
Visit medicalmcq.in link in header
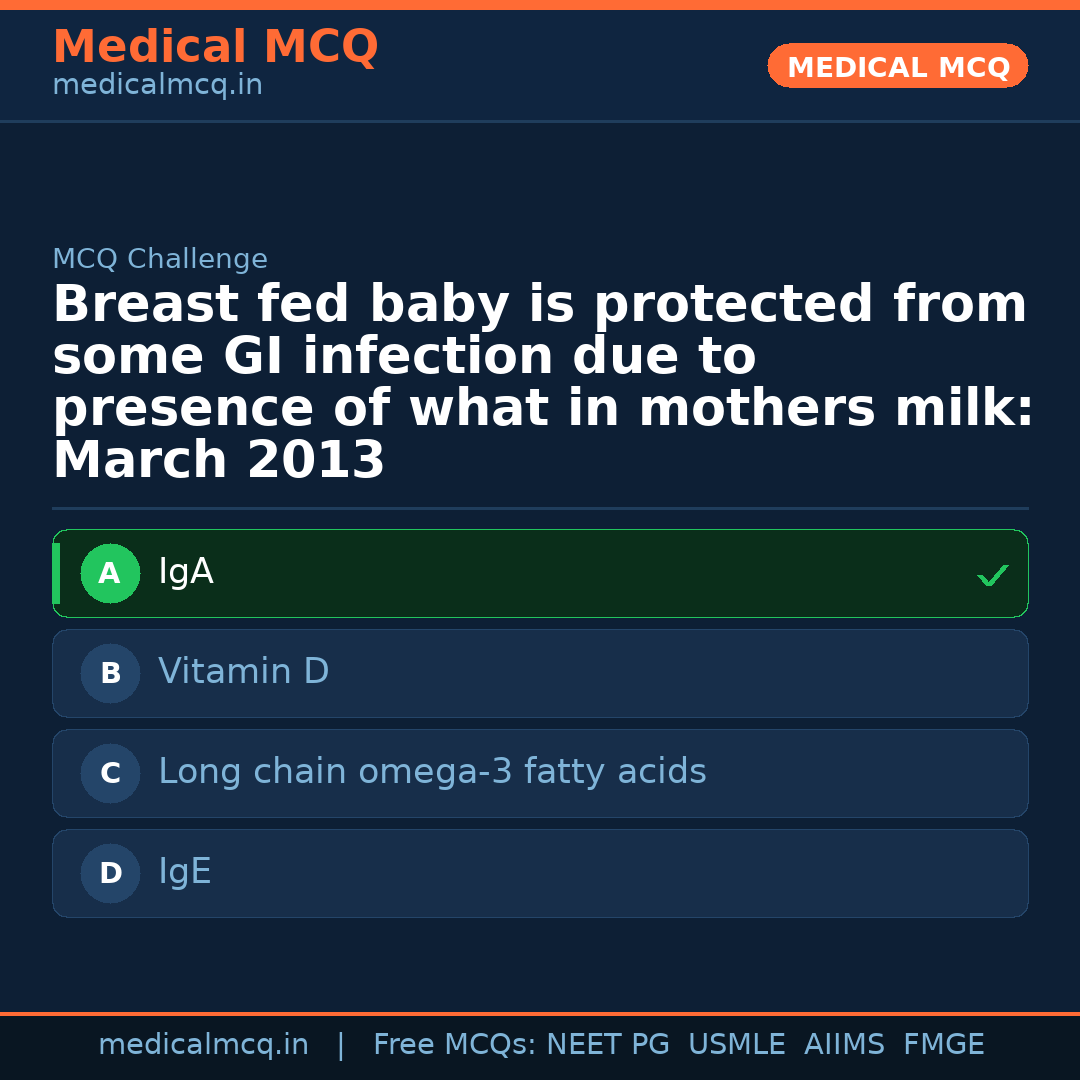coord(157,86)
